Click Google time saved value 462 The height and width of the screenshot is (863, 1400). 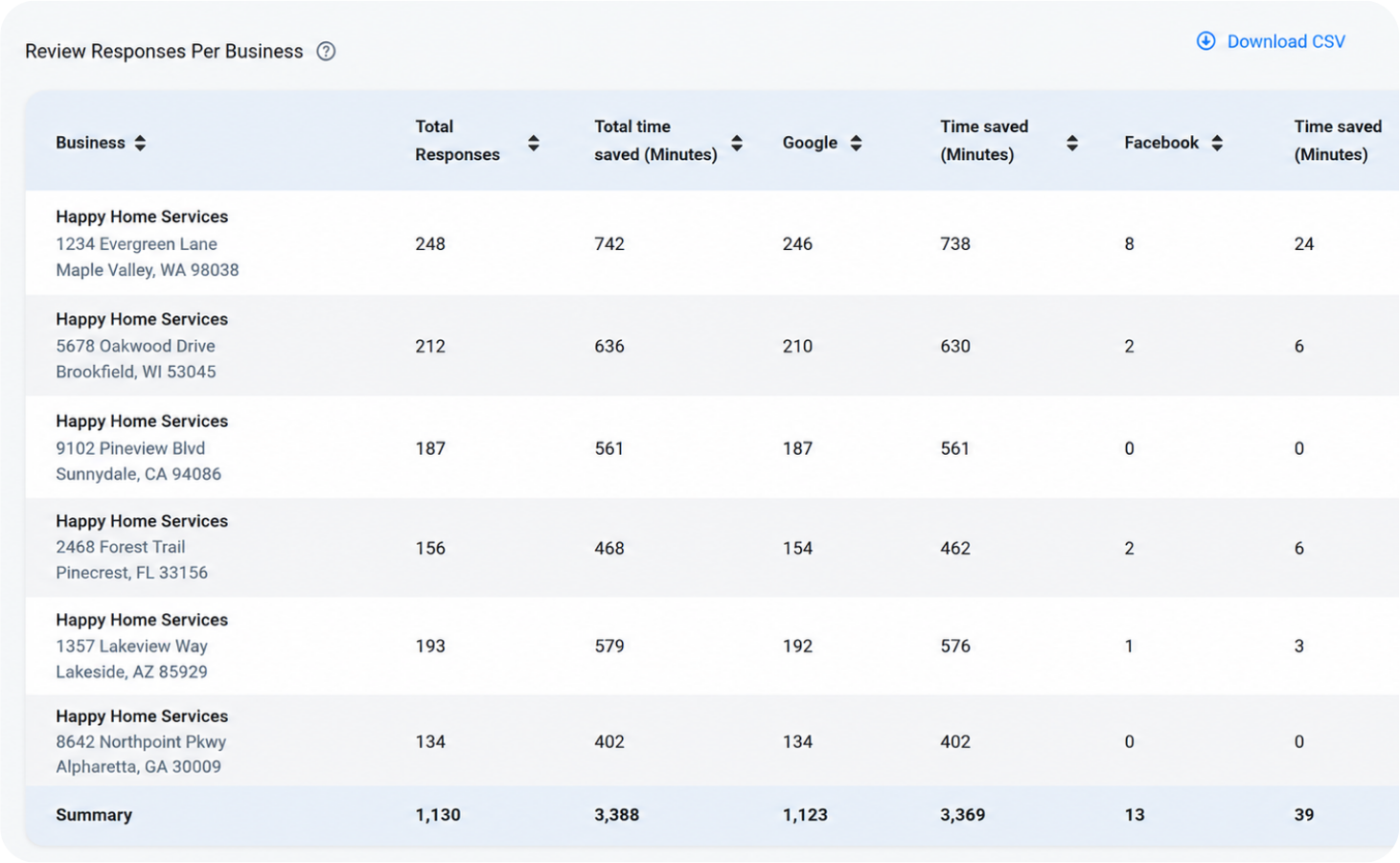955,548
